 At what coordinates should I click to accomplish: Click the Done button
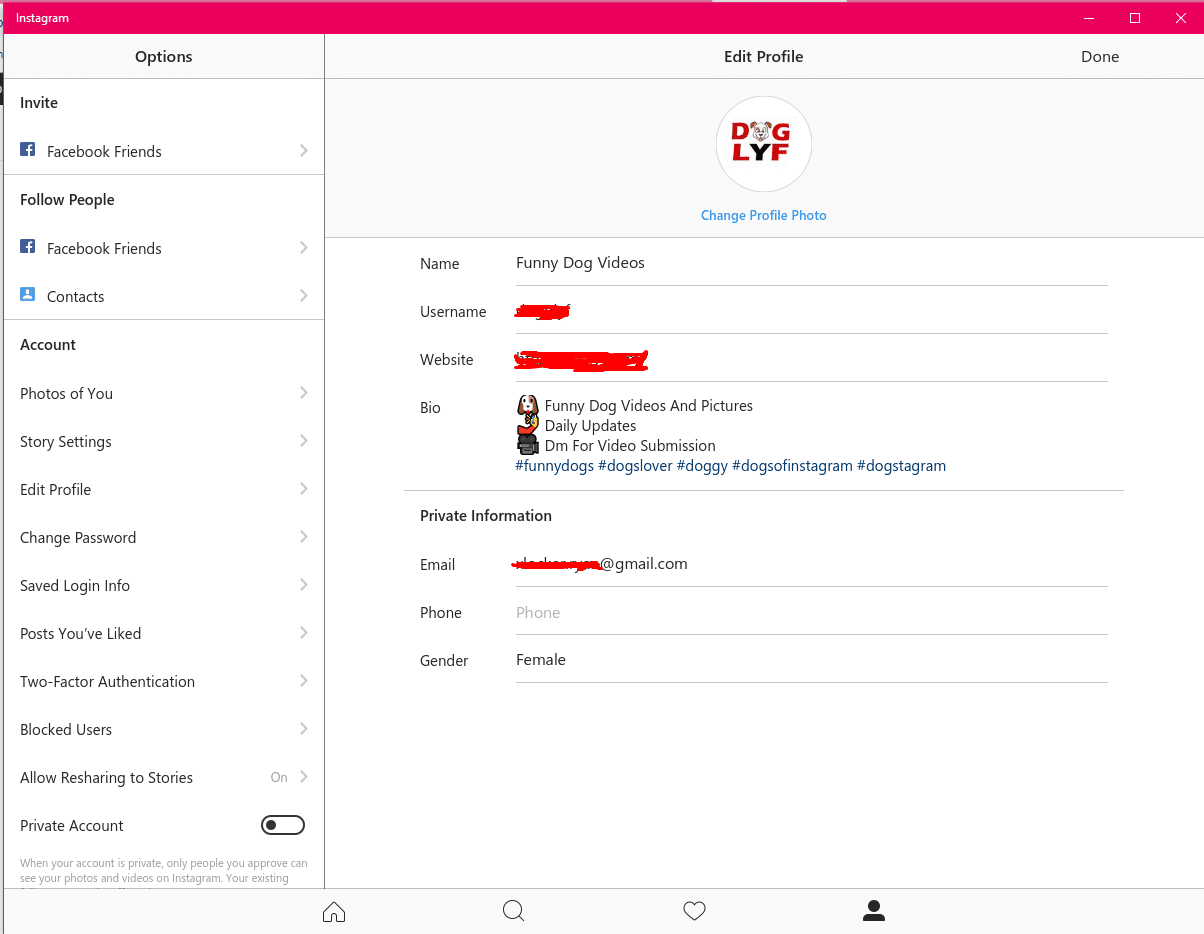click(1099, 57)
